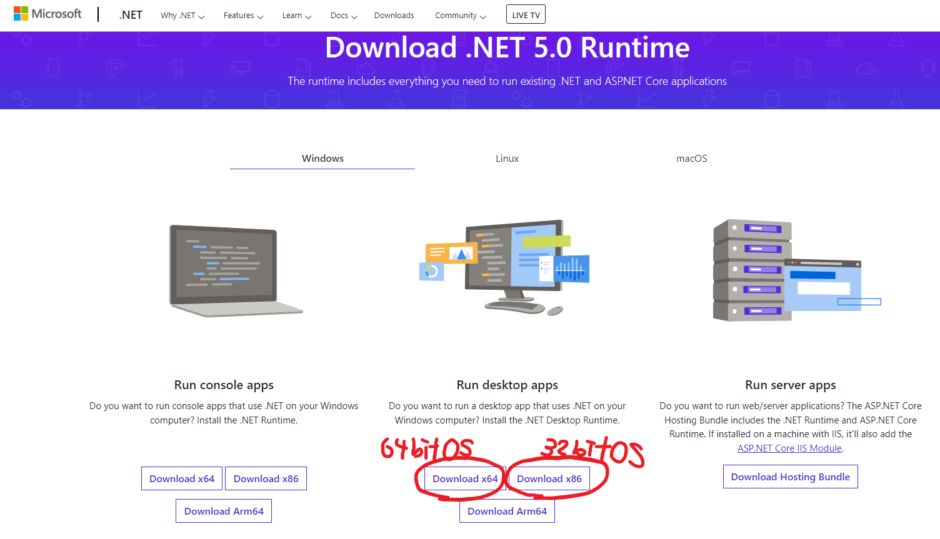Open the Features dropdown menu
This screenshot has height=539, width=940.
tap(243, 16)
